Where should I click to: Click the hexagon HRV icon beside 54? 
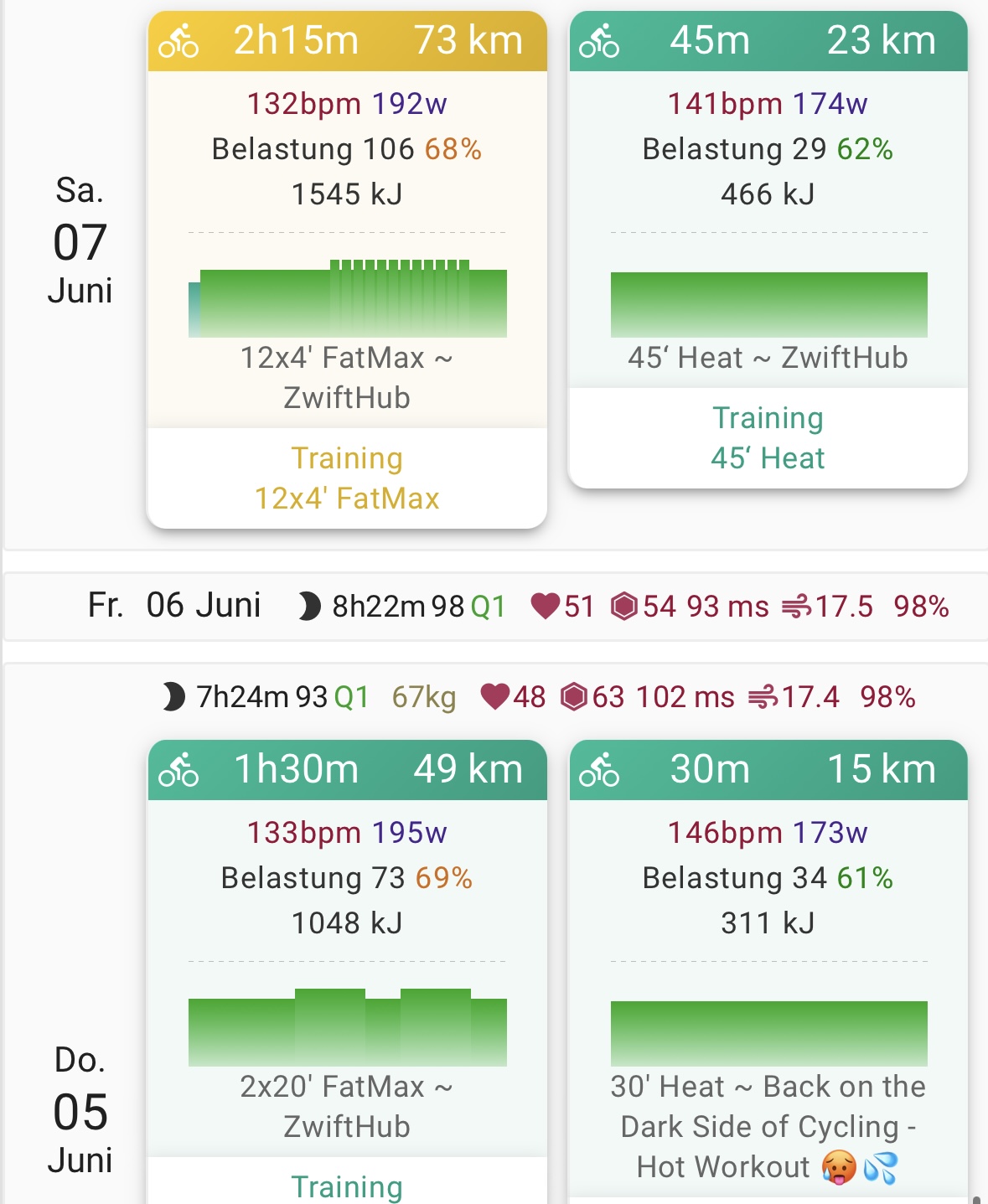pos(624,606)
